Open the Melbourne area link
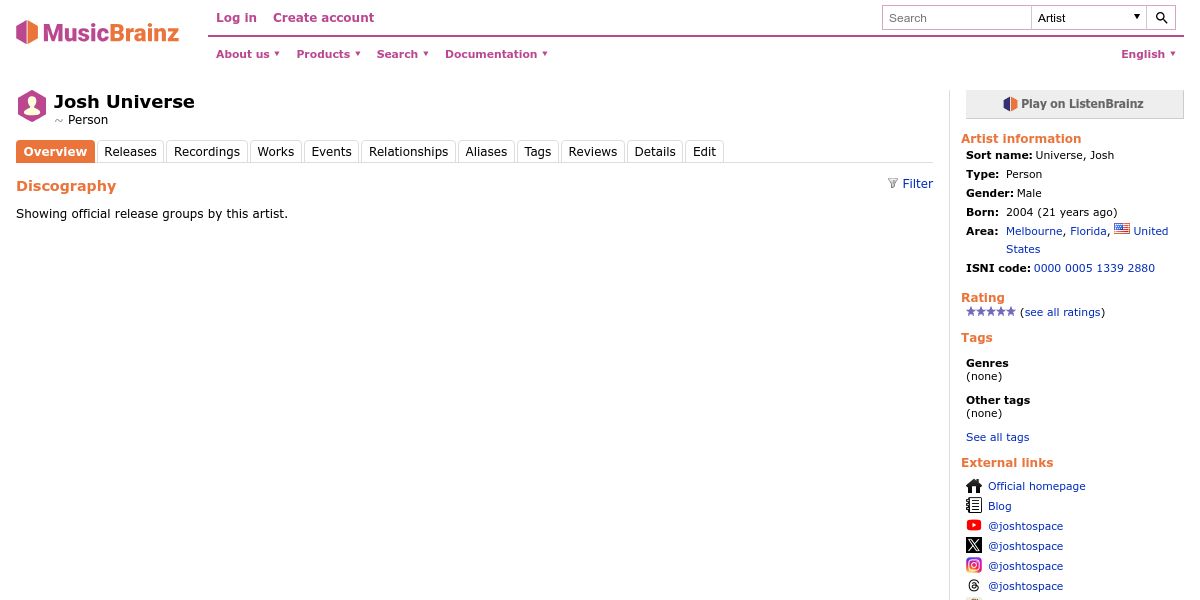This screenshot has height=600, width=1200. 1034,231
